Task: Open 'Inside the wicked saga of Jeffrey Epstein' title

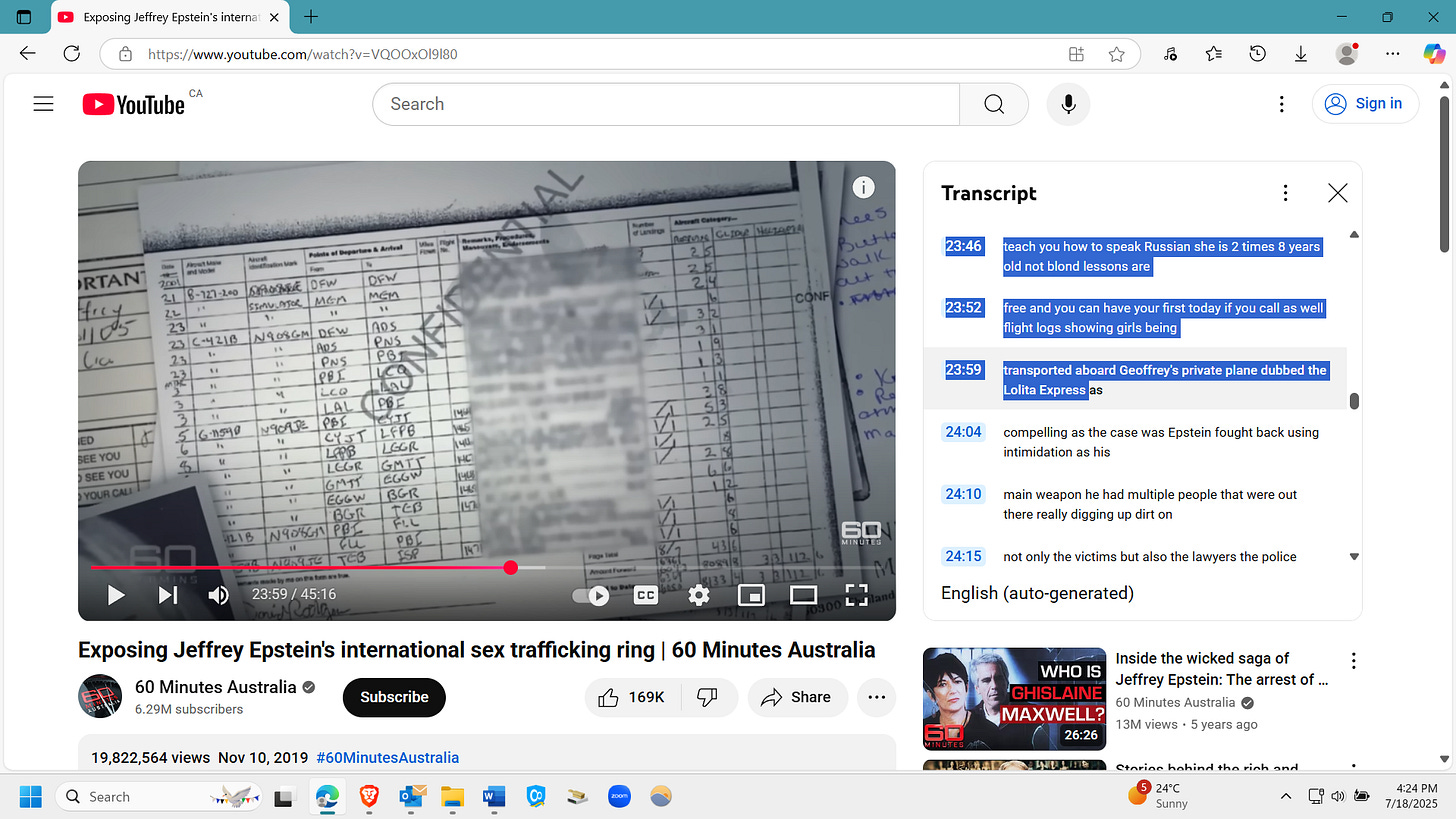Action: click(x=1222, y=669)
